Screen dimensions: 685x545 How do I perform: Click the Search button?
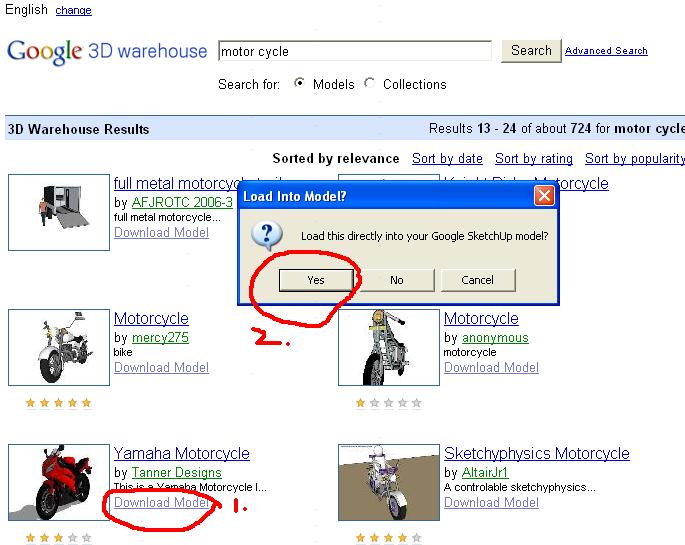(x=531, y=51)
